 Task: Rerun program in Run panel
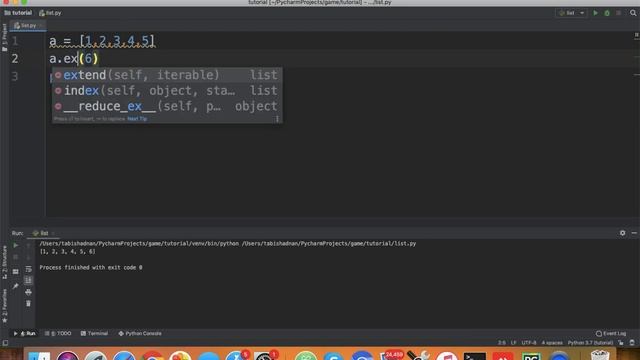[16, 246]
